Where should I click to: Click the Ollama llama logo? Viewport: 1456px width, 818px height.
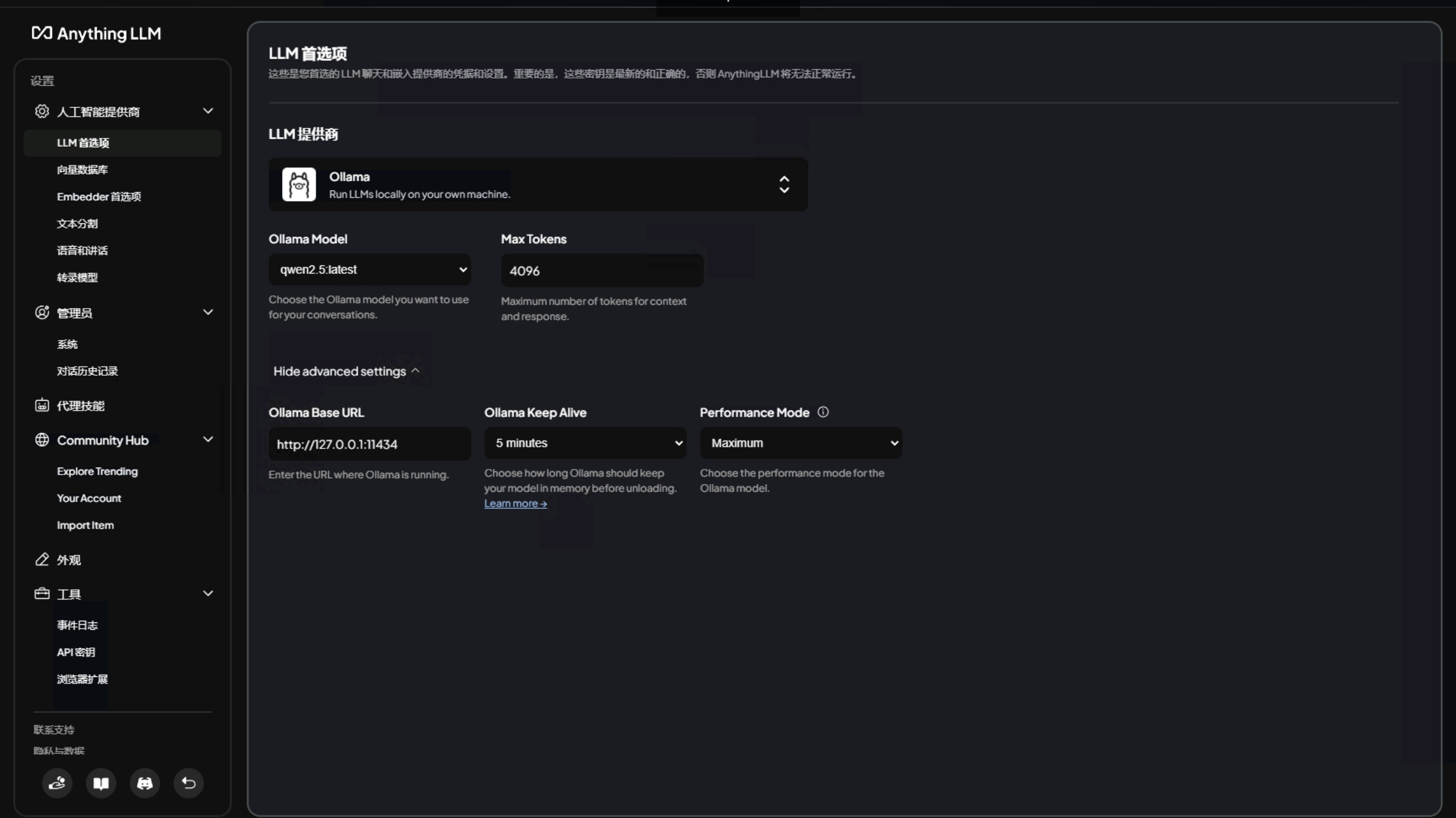click(x=299, y=184)
